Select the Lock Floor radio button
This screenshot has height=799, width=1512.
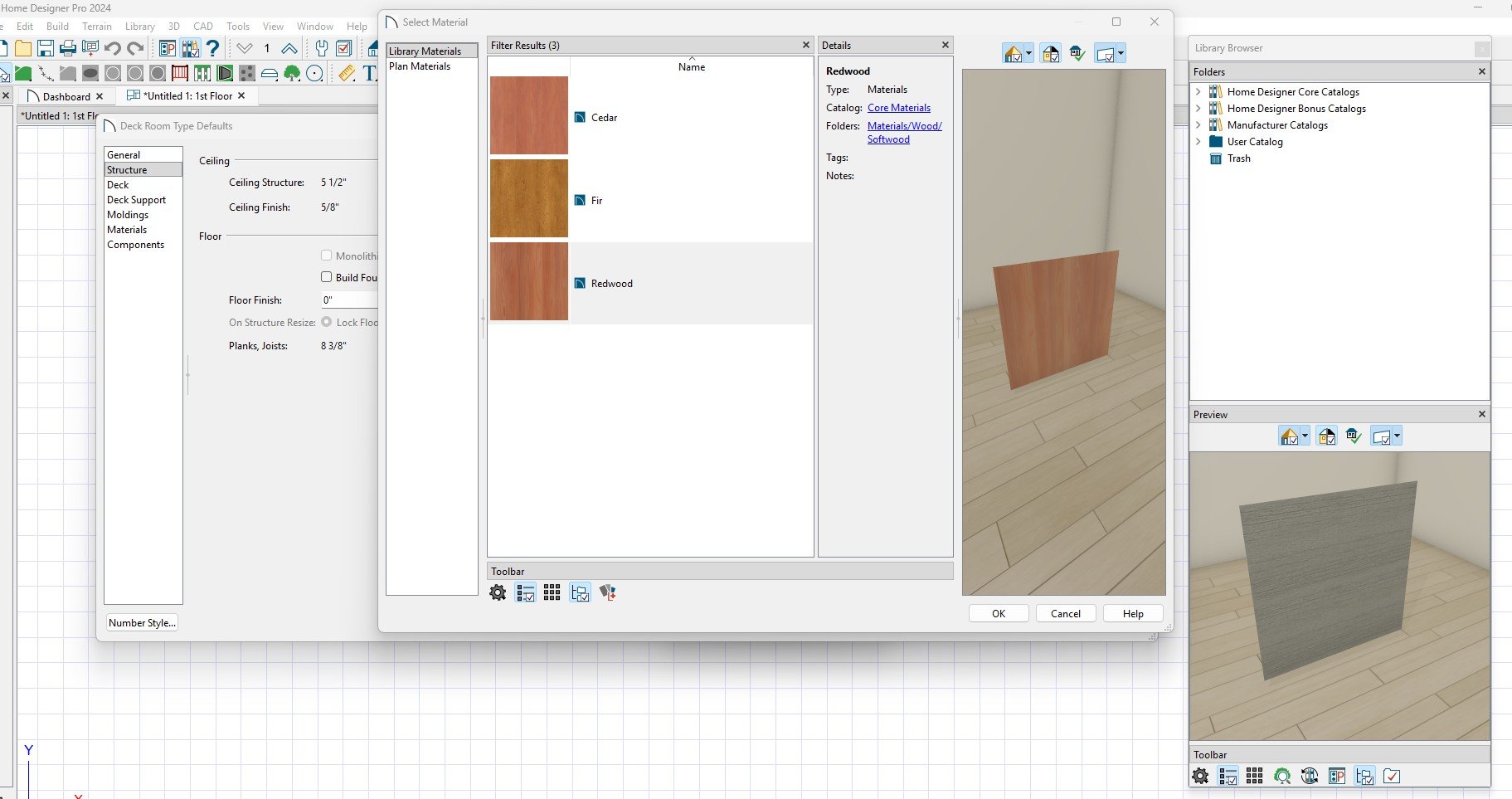pyautogui.click(x=327, y=322)
